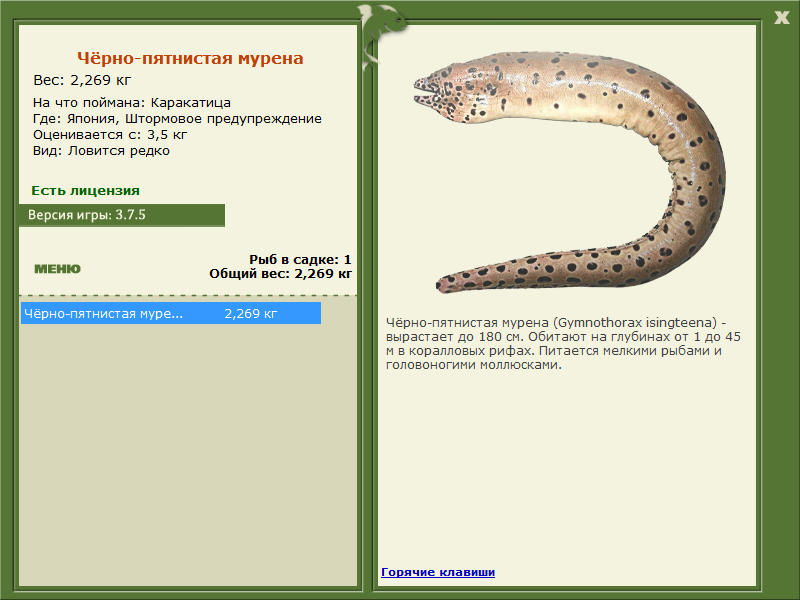Click the Рыб в садке: 1 counter
This screenshot has width=800, height=600.
tap(300, 259)
